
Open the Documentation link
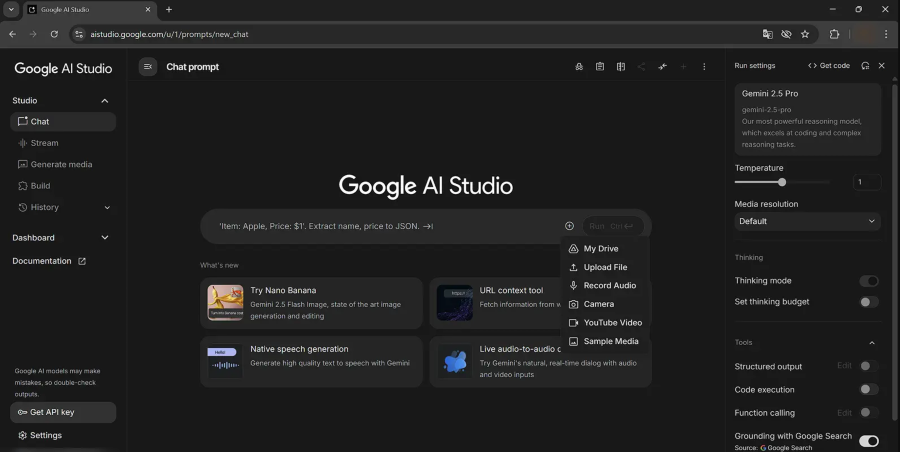[x=49, y=261]
